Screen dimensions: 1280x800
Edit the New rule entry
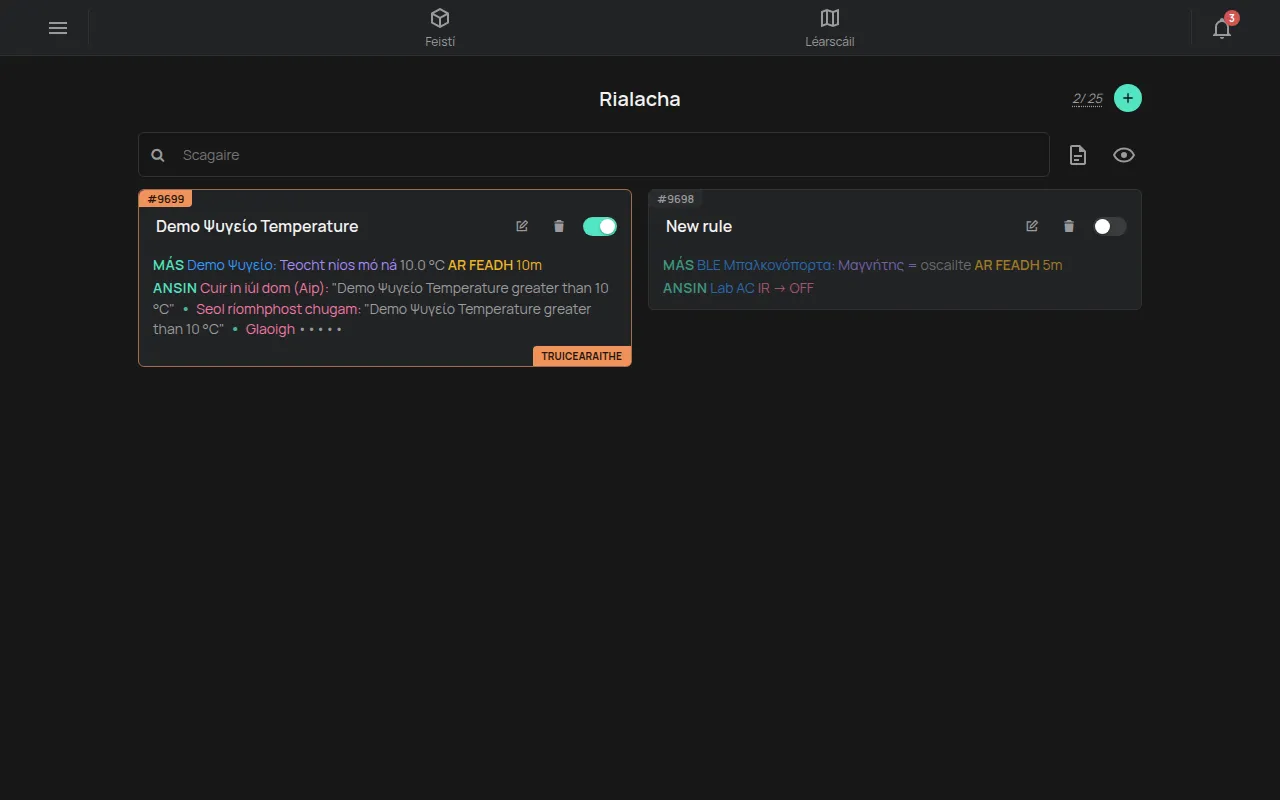click(1032, 226)
